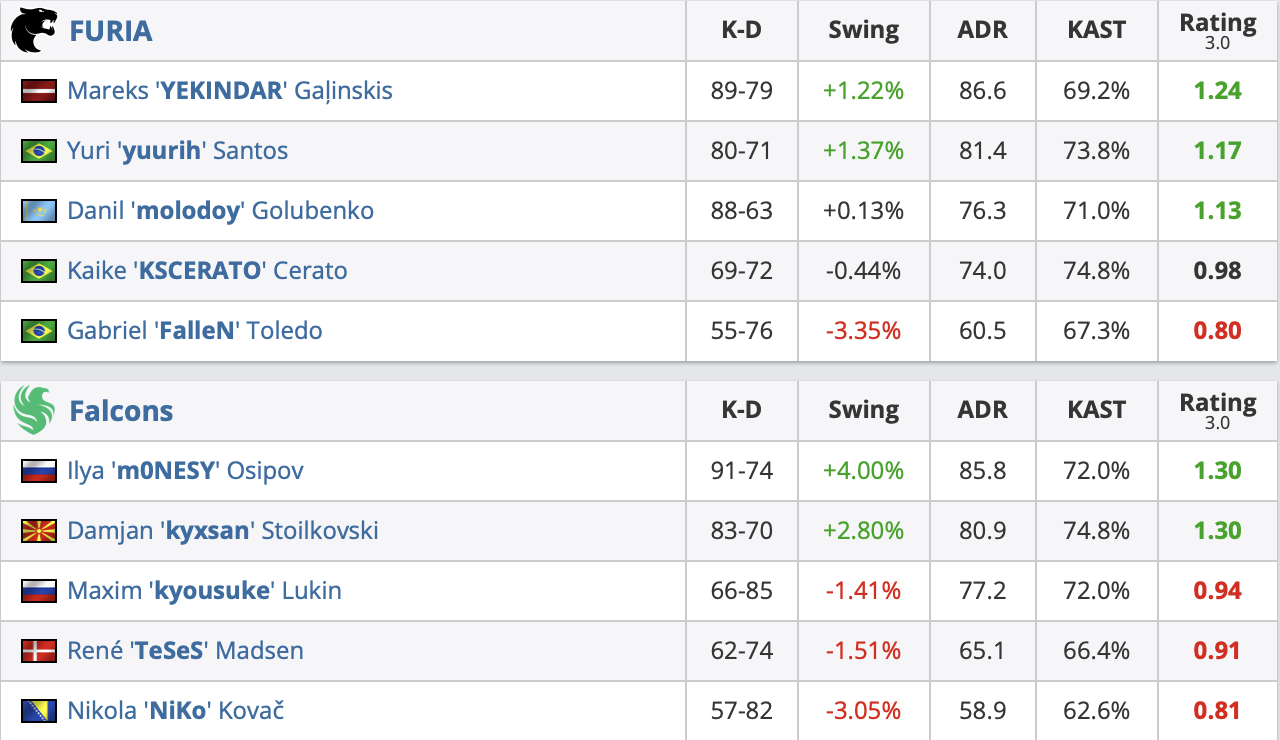This screenshot has width=1280, height=740.
Task: Click the Danish flag beside TeSeS
Action: tap(38, 651)
